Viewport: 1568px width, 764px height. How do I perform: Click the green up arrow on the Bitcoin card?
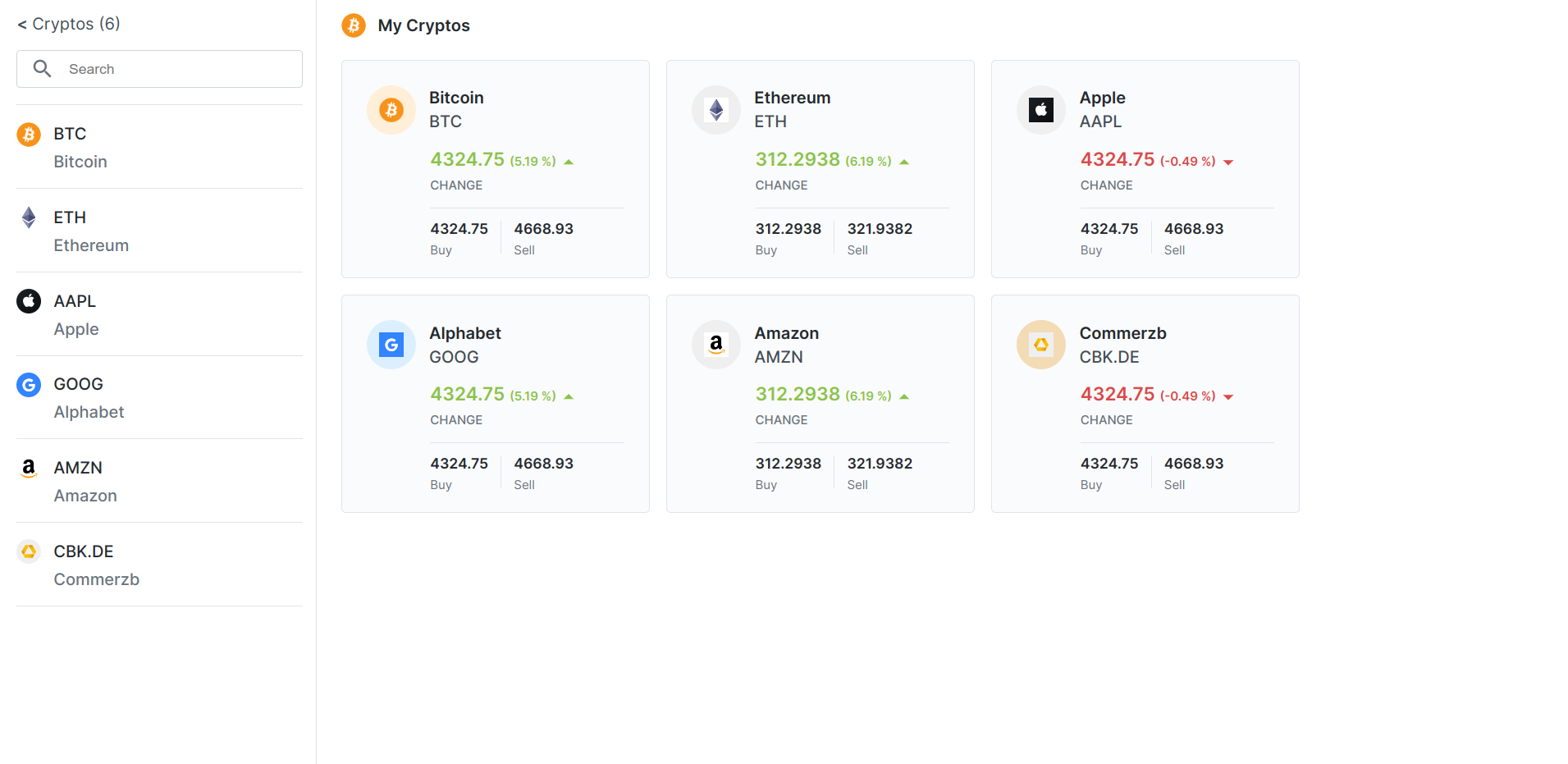569,161
